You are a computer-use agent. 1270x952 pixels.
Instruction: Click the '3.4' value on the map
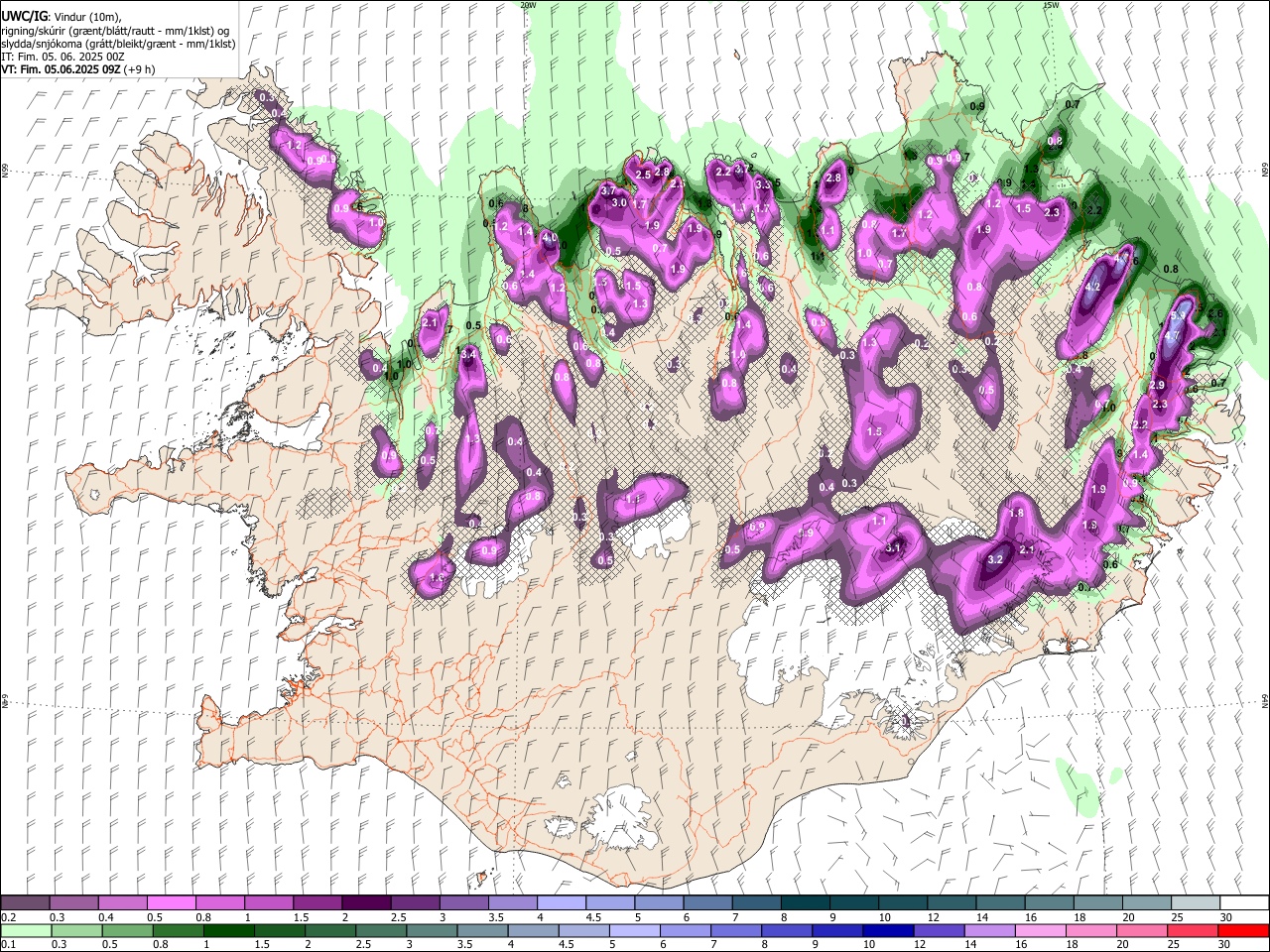(469, 353)
